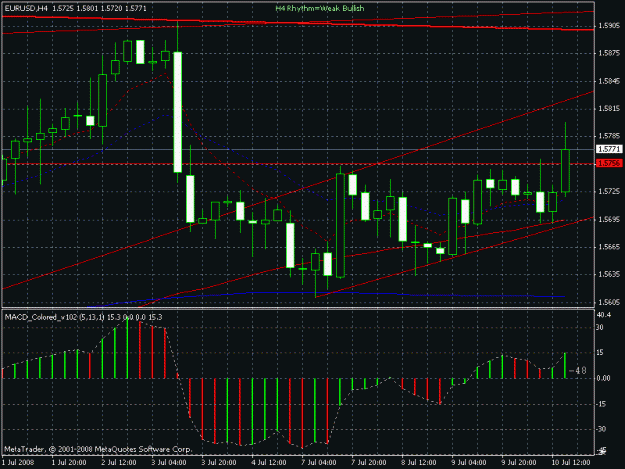The width and height of the screenshot is (625, 469).
Task: Select the horizontal red dashed price line
Action: [x=298, y=164]
